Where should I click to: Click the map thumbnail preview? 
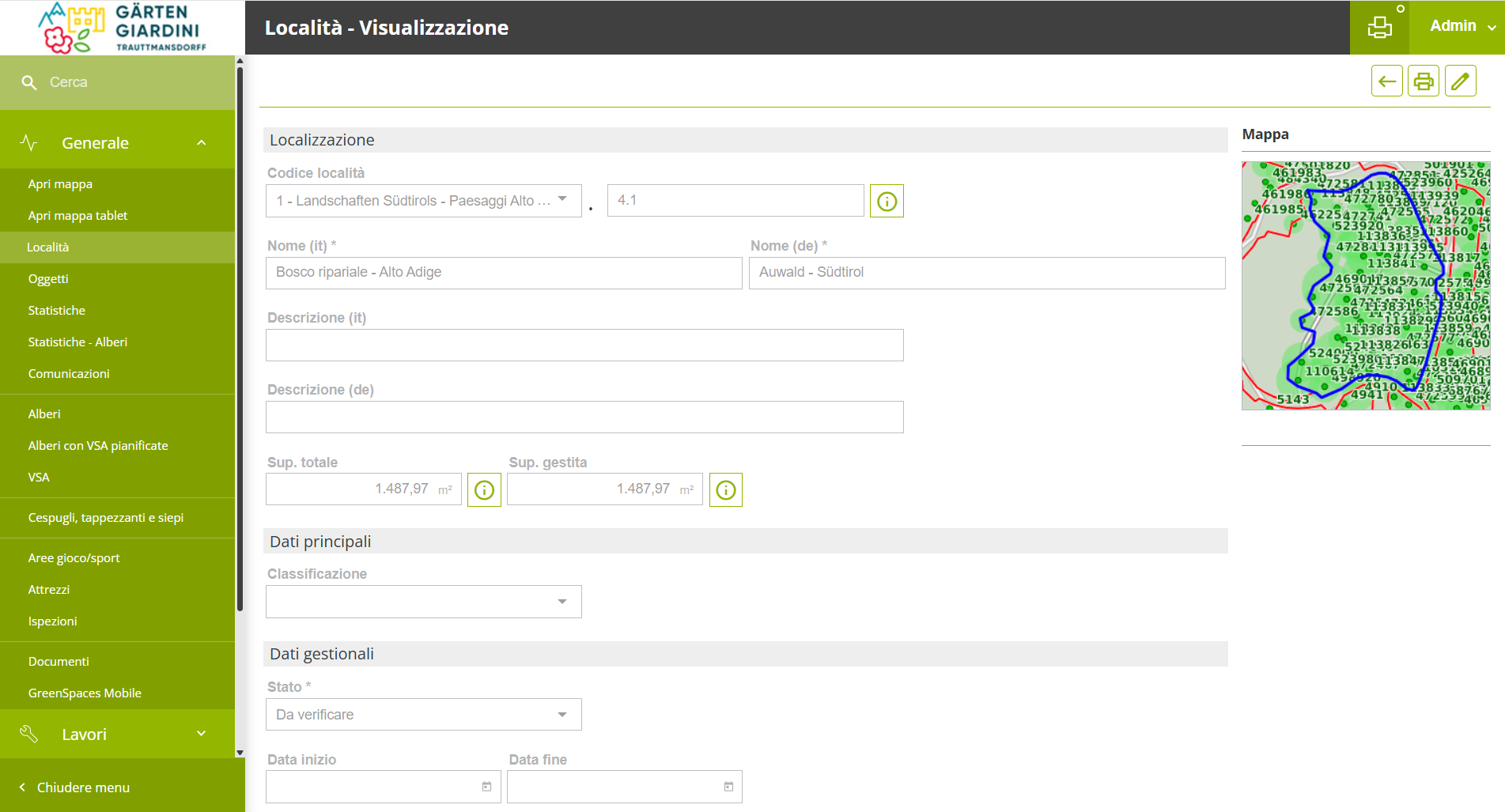tap(1365, 285)
